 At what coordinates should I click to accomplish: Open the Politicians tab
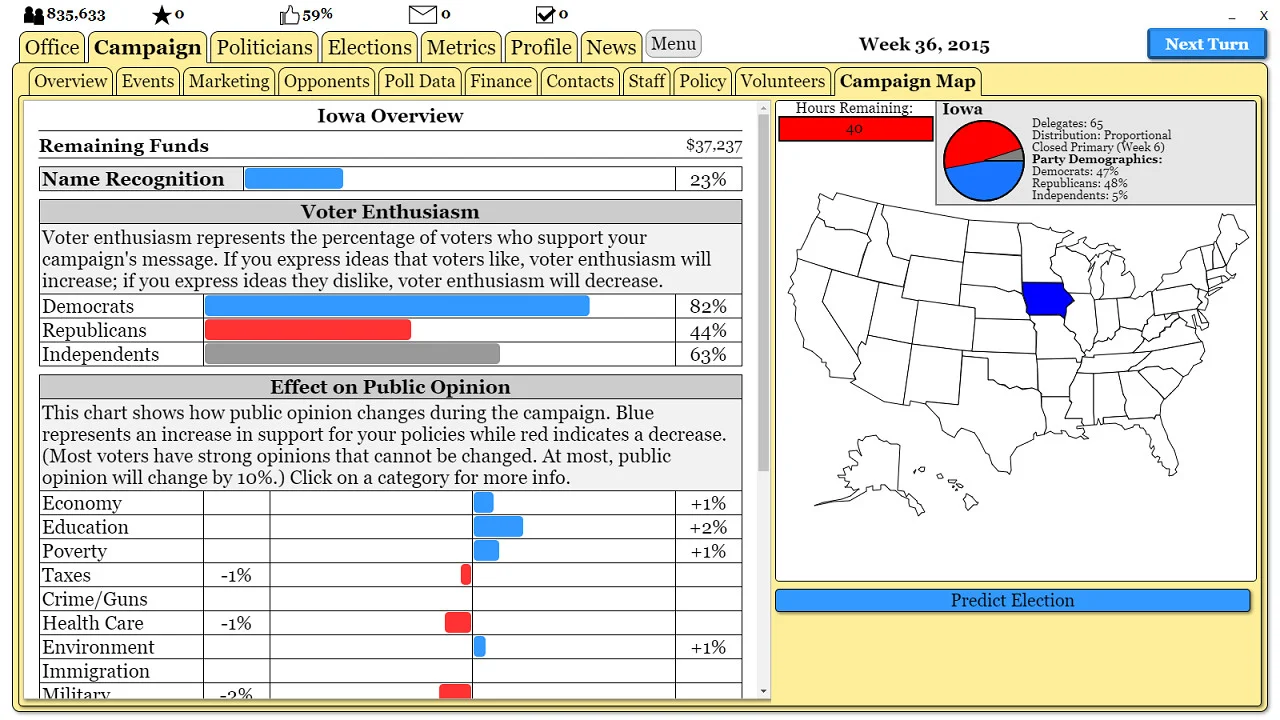coord(264,47)
